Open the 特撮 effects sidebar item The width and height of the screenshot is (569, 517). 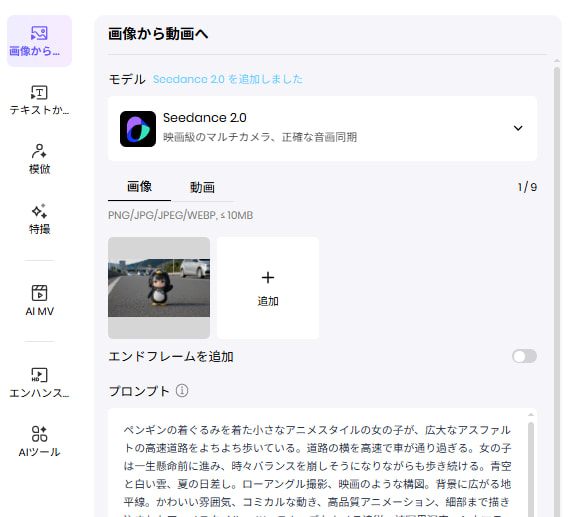tap(39, 219)
